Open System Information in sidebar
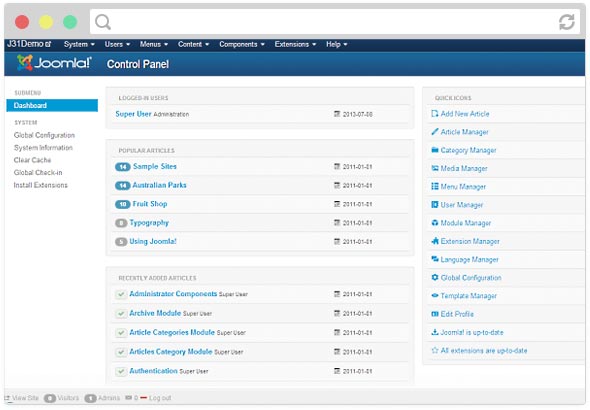This screenshot has width=590, height=410. point(43,147)
